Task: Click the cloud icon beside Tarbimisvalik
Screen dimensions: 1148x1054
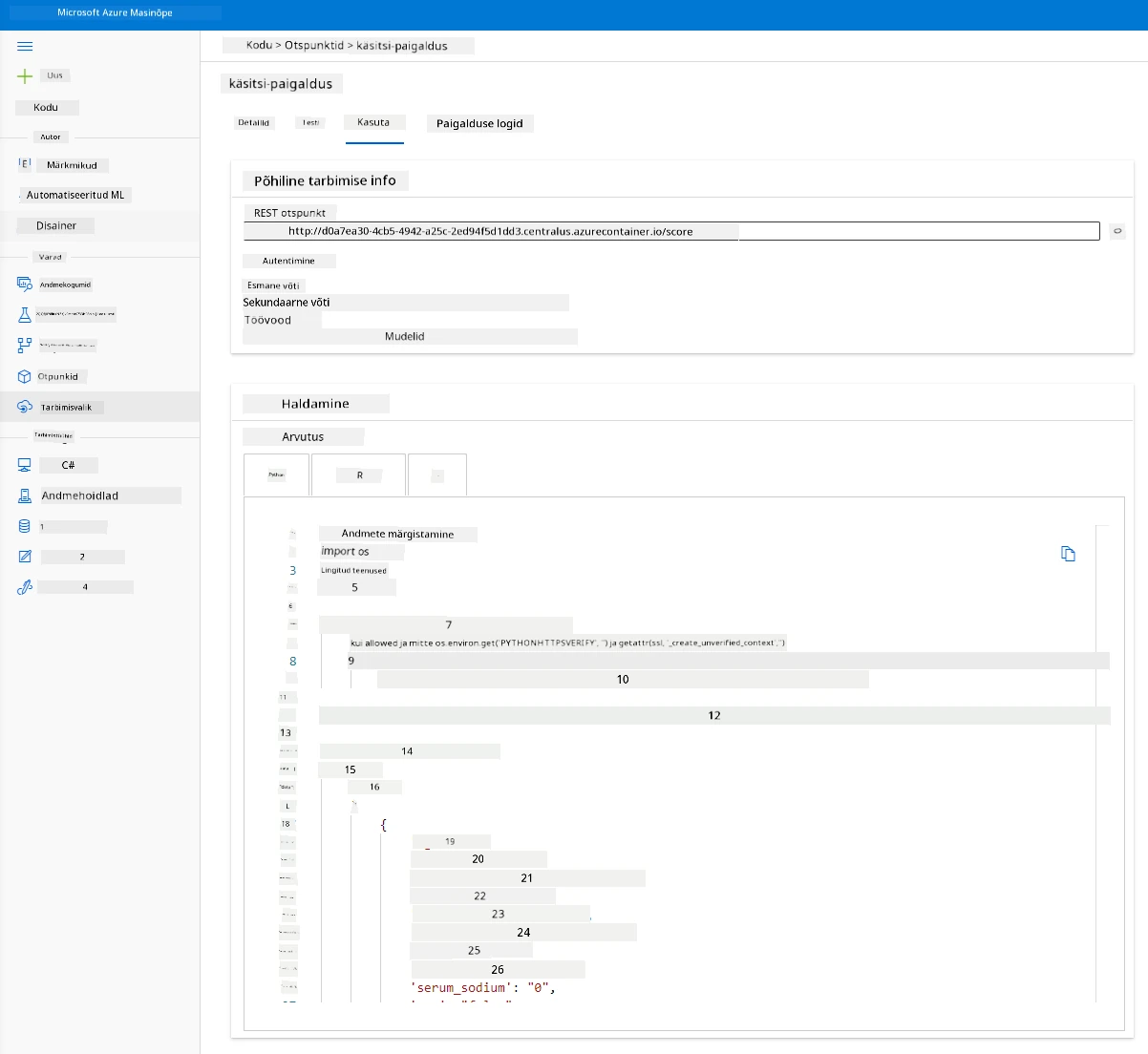Action: (25, 407)
